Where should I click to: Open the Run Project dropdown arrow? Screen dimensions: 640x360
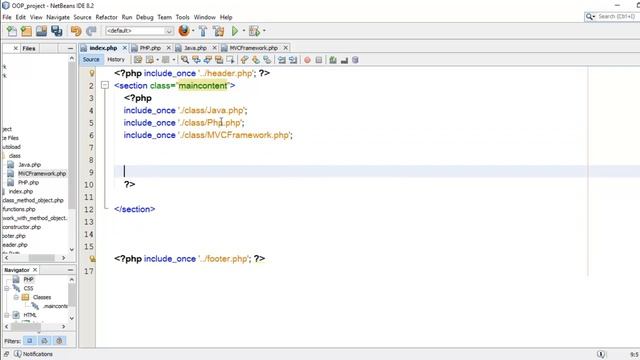[244, 31]
